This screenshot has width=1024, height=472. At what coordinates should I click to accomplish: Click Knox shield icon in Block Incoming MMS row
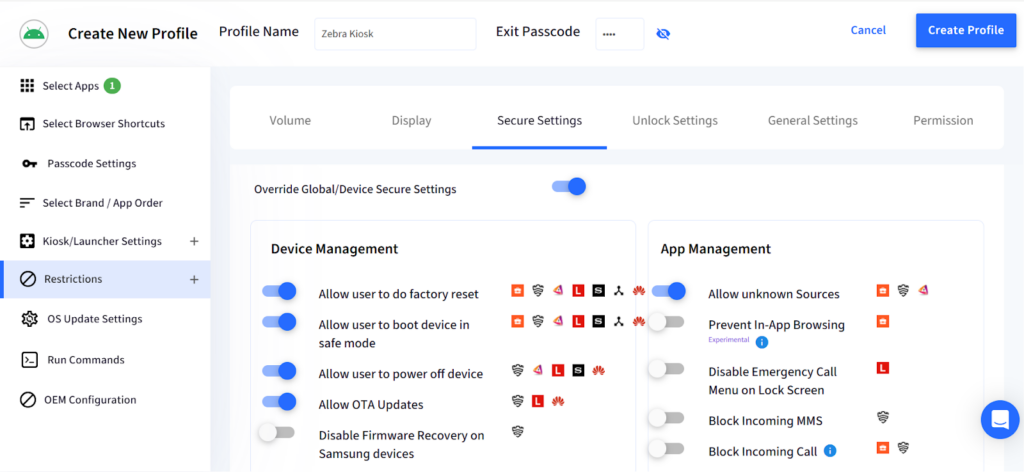coord(883,417)
